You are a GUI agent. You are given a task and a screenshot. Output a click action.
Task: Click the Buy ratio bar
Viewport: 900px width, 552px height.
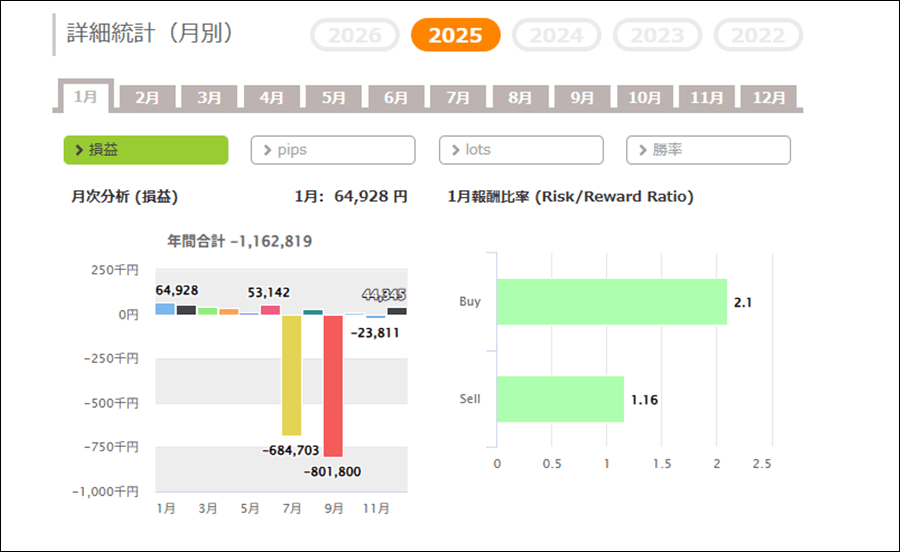tap(611, 301)
